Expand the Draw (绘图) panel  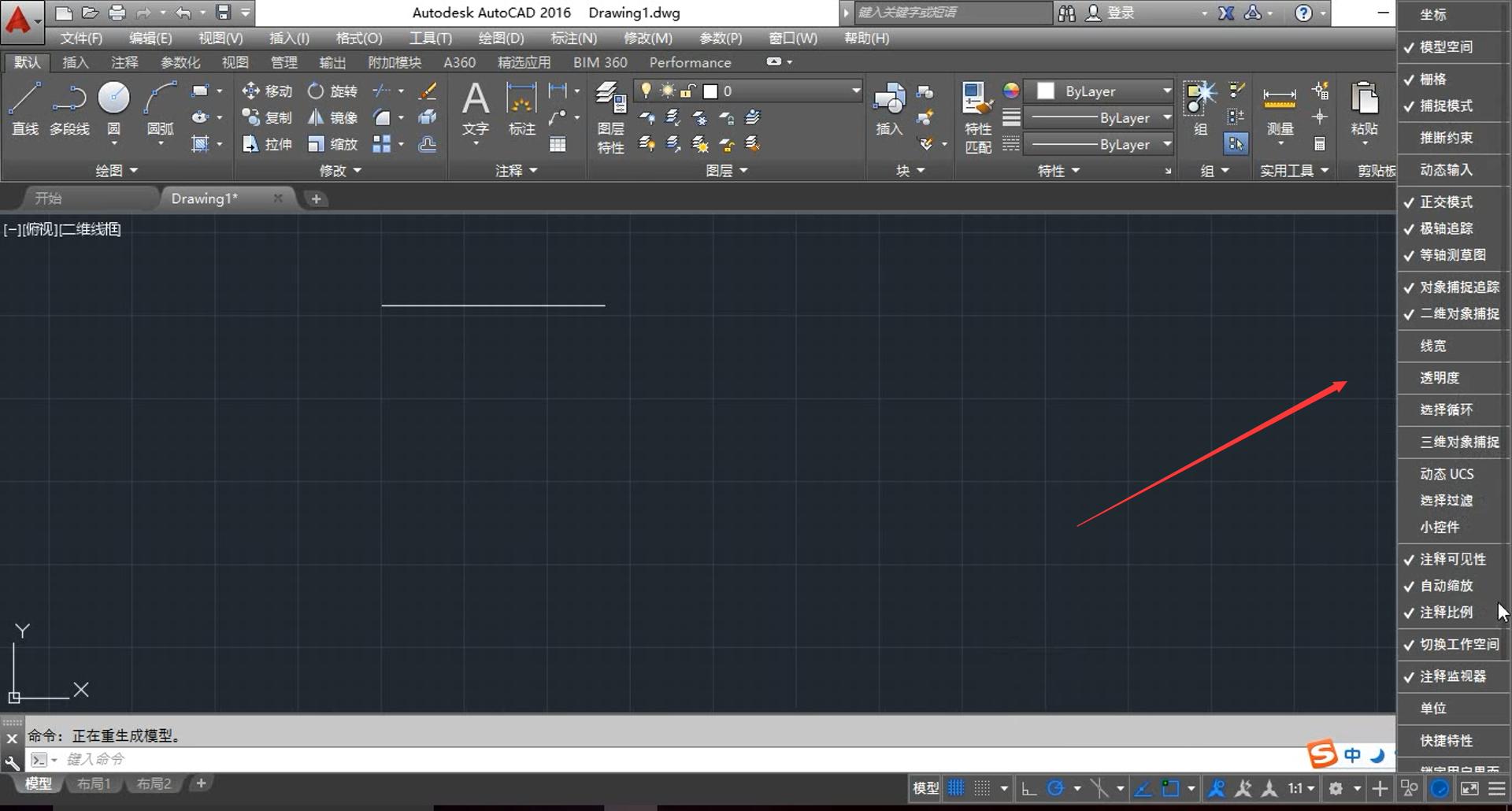[117, 171]
